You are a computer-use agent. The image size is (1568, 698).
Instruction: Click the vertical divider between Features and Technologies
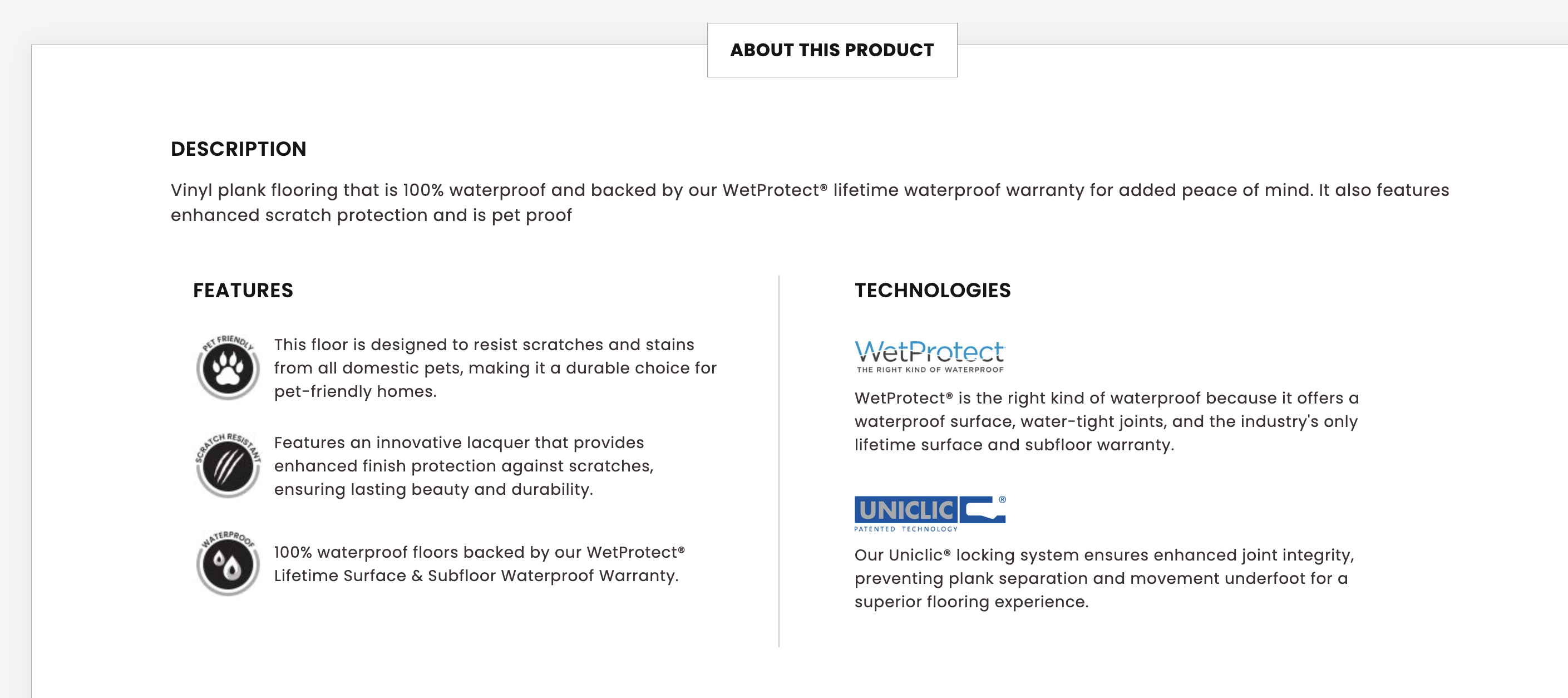click(x=778, y=460)
